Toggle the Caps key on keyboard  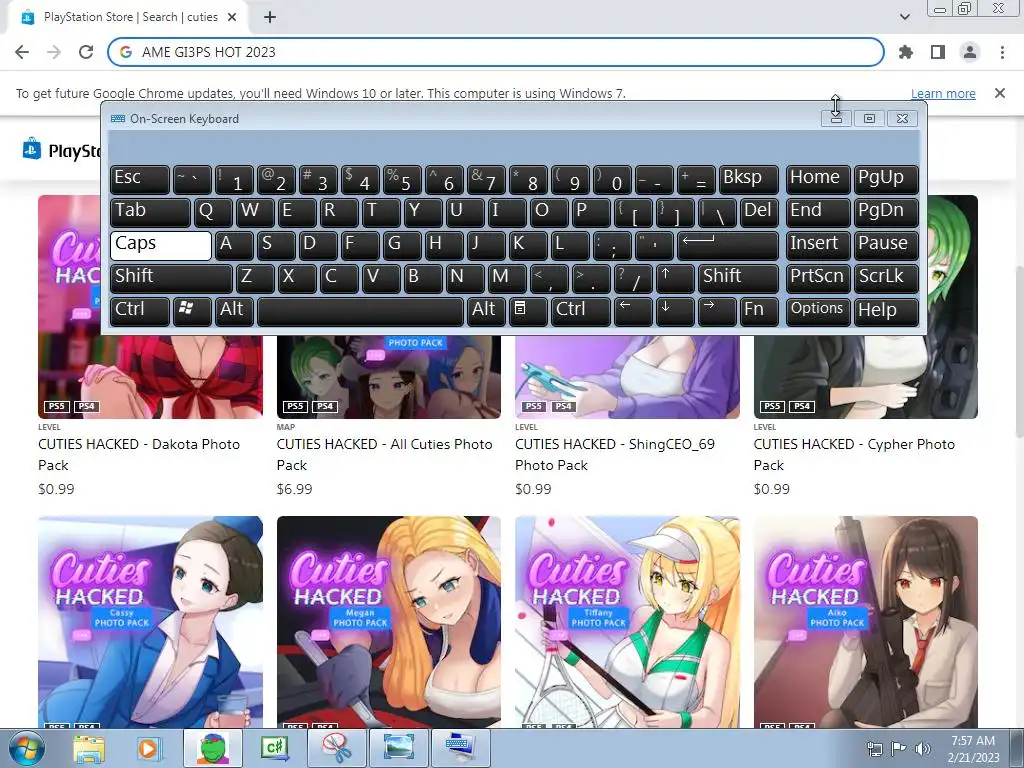161,246
